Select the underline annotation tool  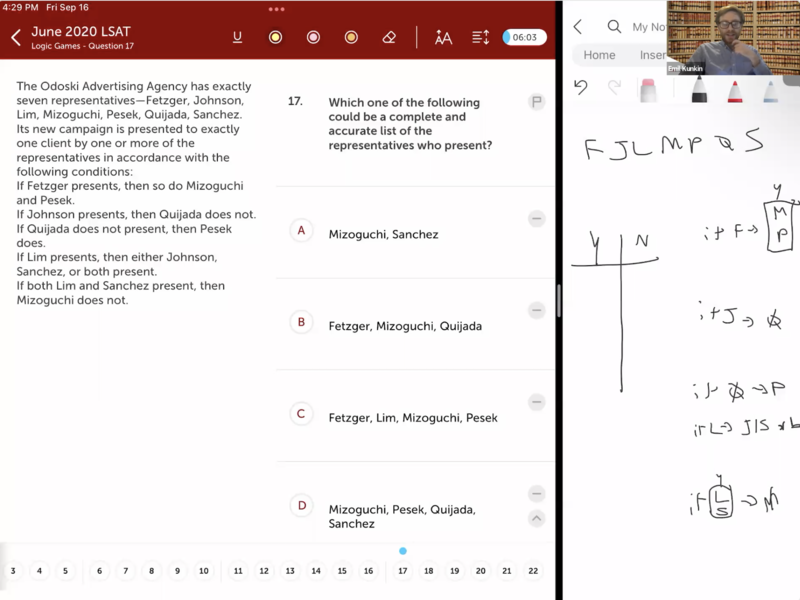[x=237, y=37]
